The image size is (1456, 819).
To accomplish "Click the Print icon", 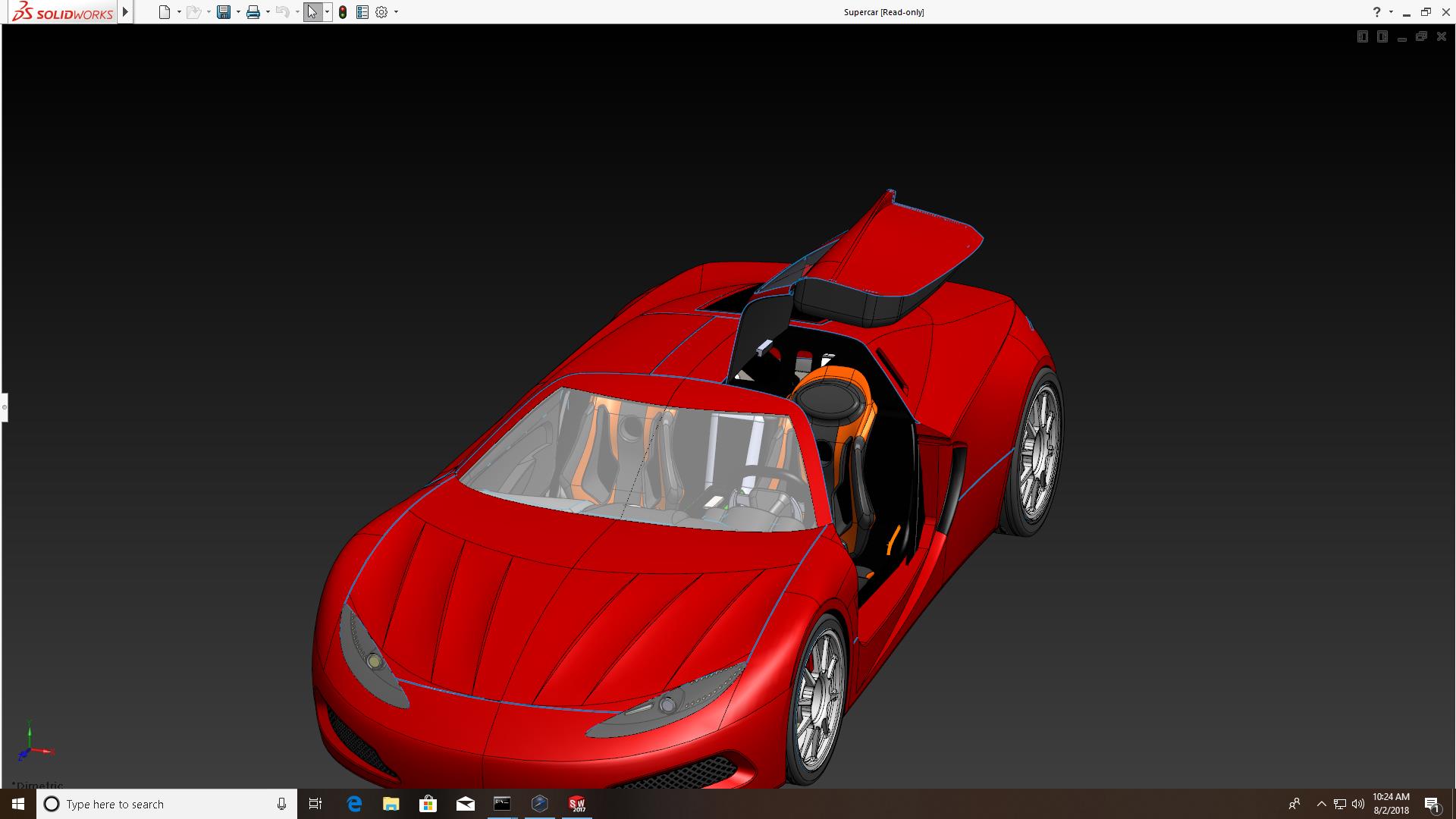I will tap(253, 12).
